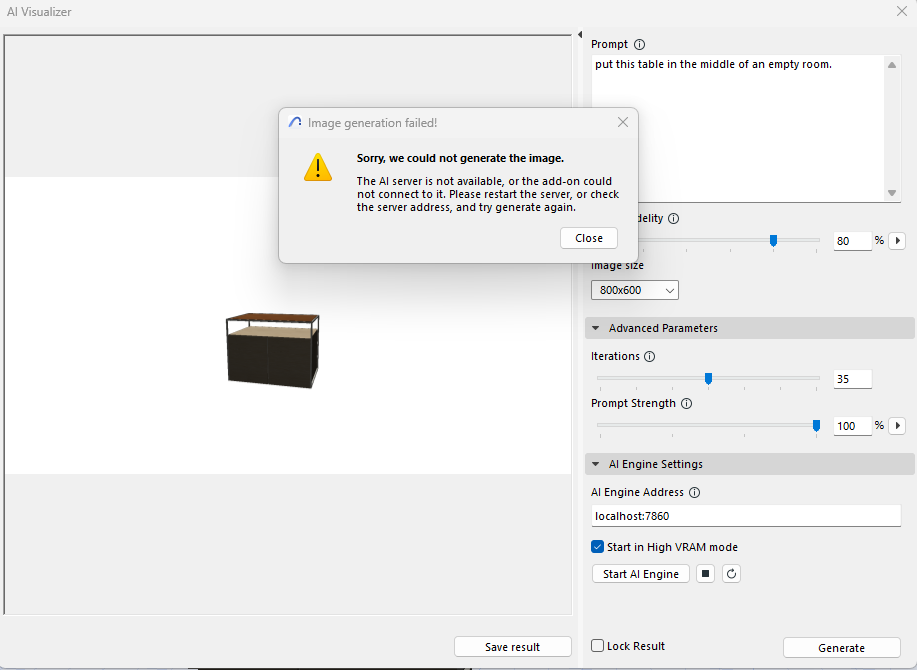Disable Start in High VRAM mode checkbox

coord(598,547)
